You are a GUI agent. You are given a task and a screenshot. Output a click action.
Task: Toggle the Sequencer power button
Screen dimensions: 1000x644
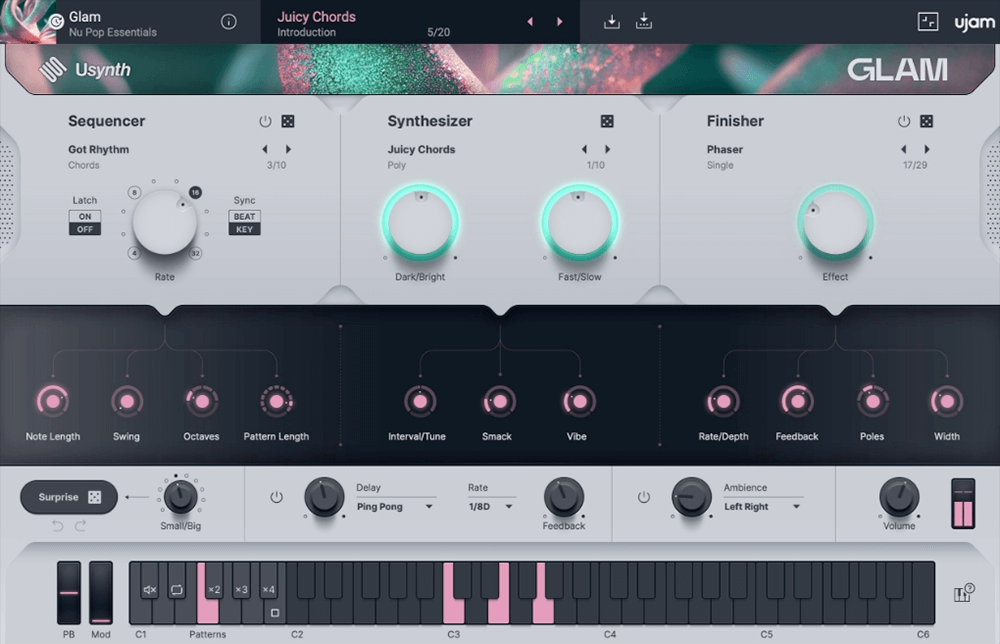pos(265,121)
